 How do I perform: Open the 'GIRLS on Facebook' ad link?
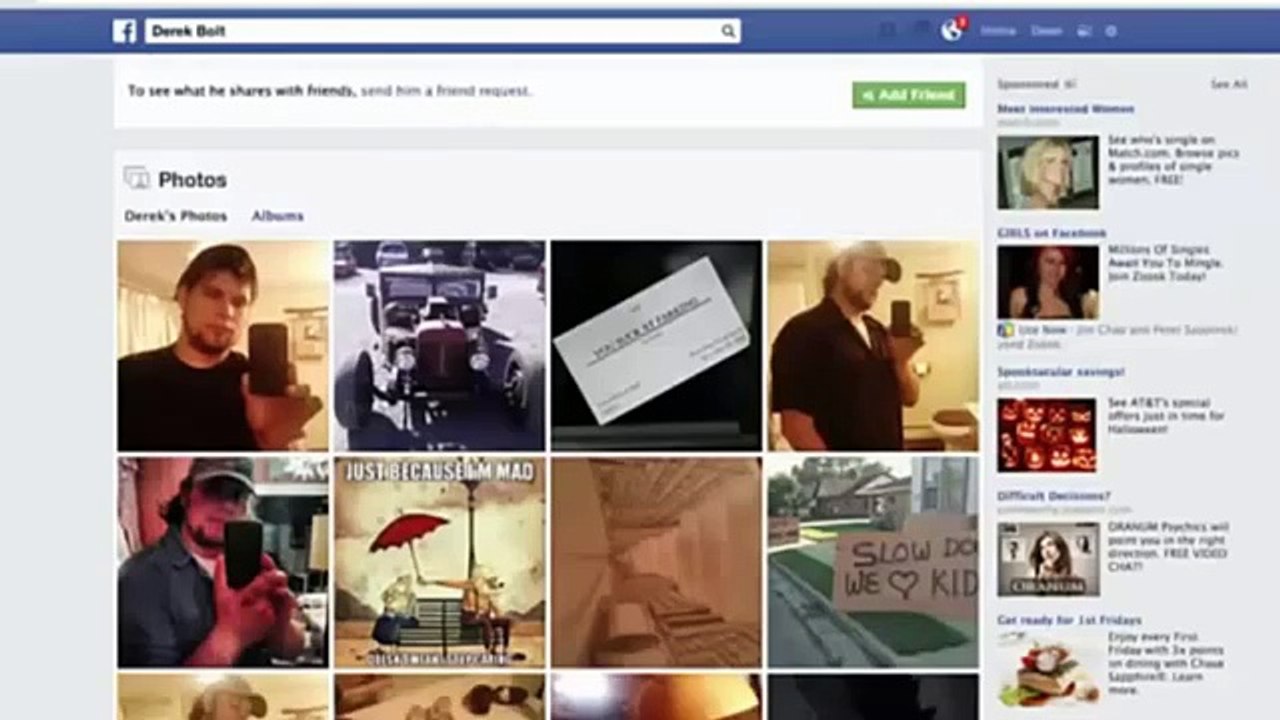(x=1052, y=233)
